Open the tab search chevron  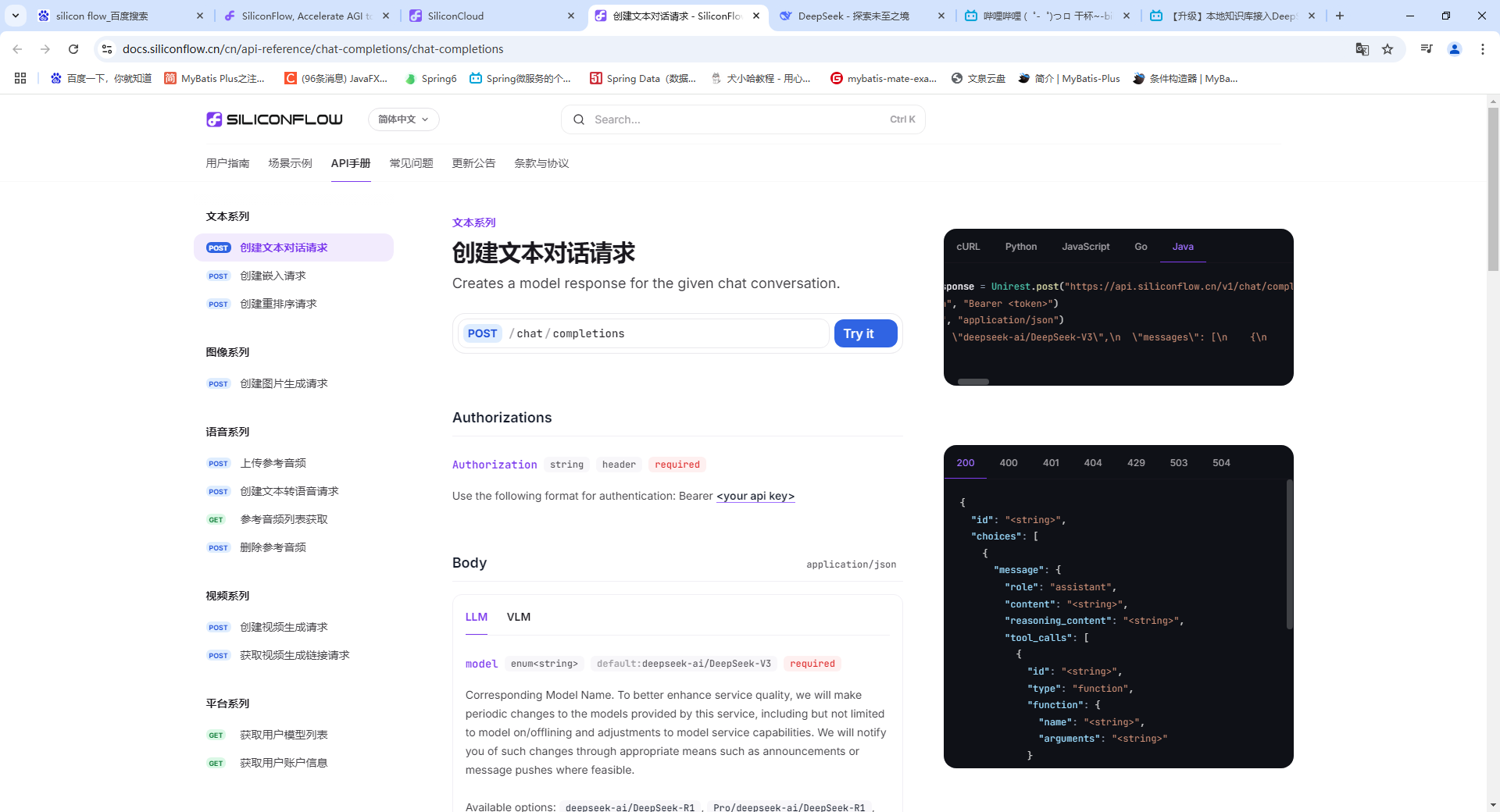[16, 16]
